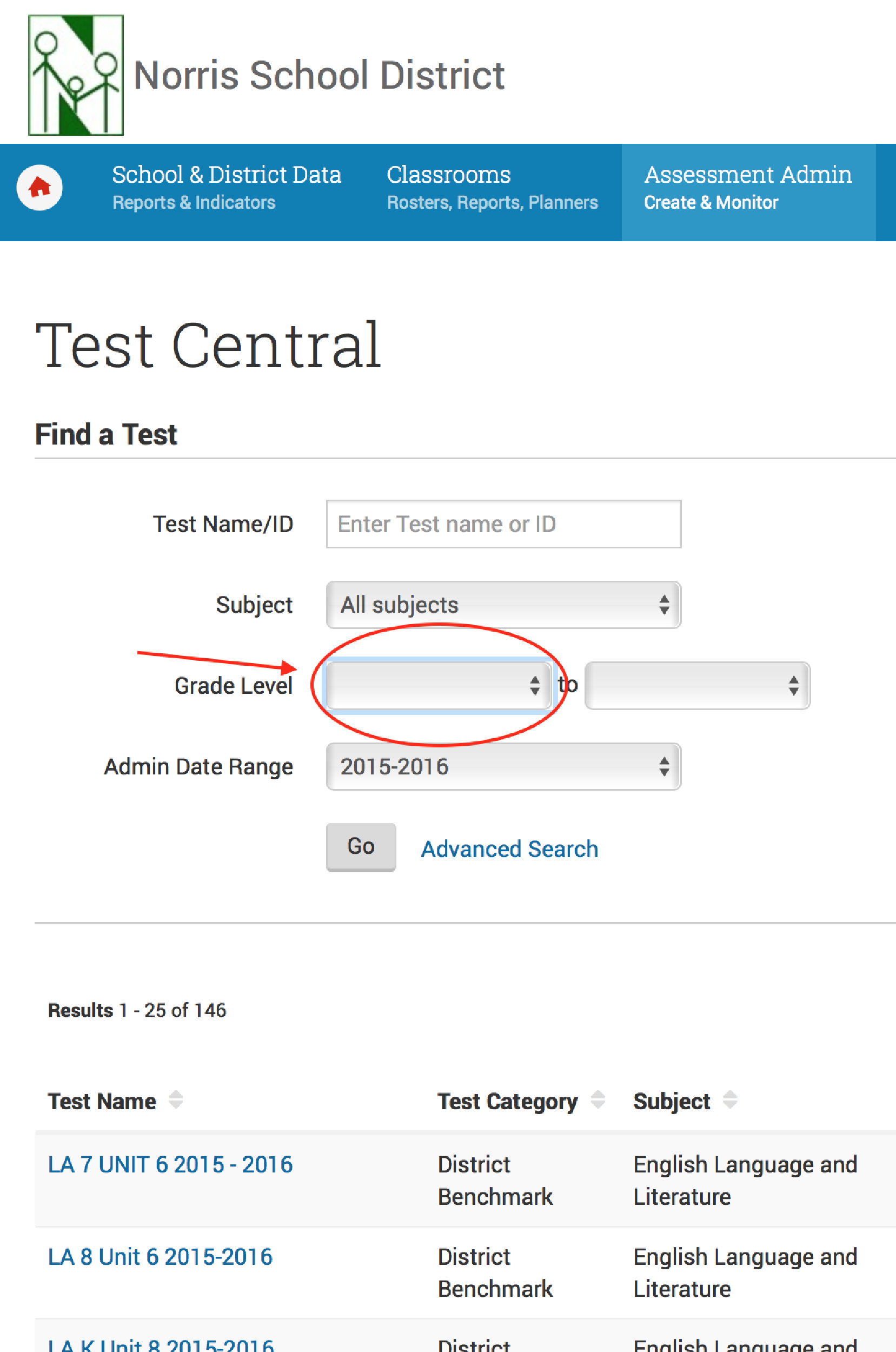The height and width of the screenshot is (1352, 896).
Task: Click the stepper arrows on the second Grade Level dropdown
Action: point(794,685)
